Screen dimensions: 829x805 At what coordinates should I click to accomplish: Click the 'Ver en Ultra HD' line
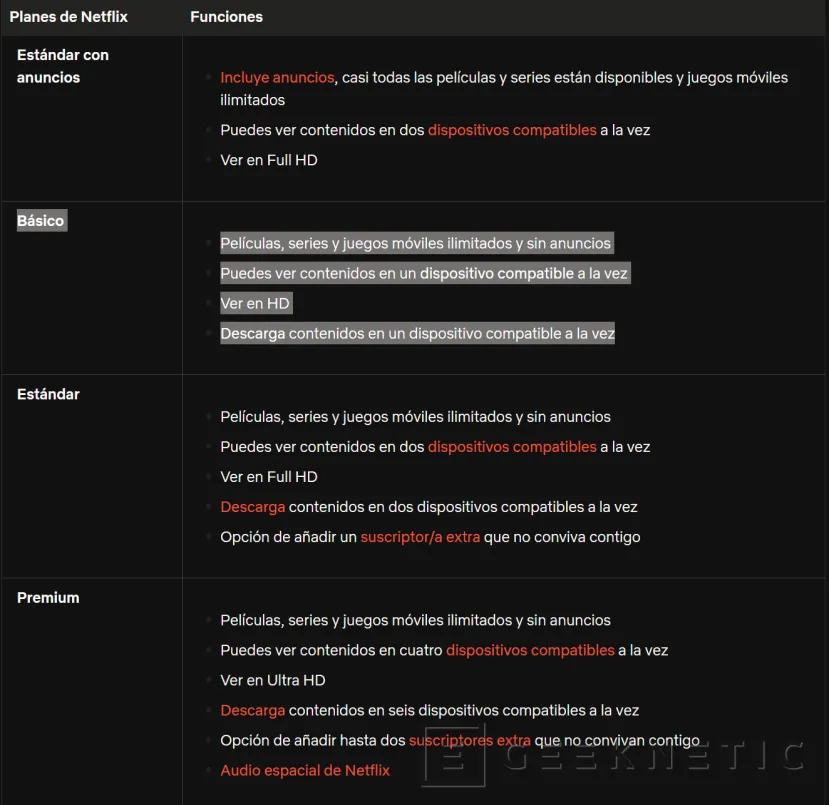[x=272, y=680]
